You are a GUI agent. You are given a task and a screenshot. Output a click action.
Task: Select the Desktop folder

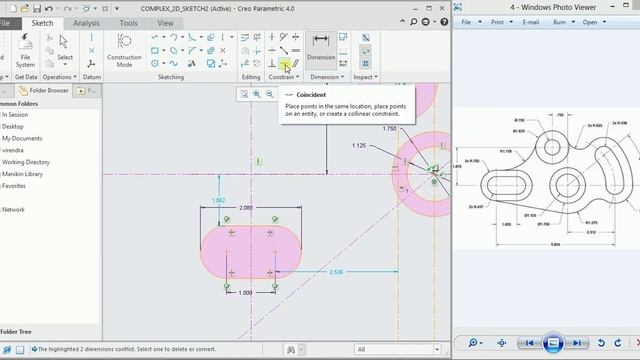tap(13, 127)
